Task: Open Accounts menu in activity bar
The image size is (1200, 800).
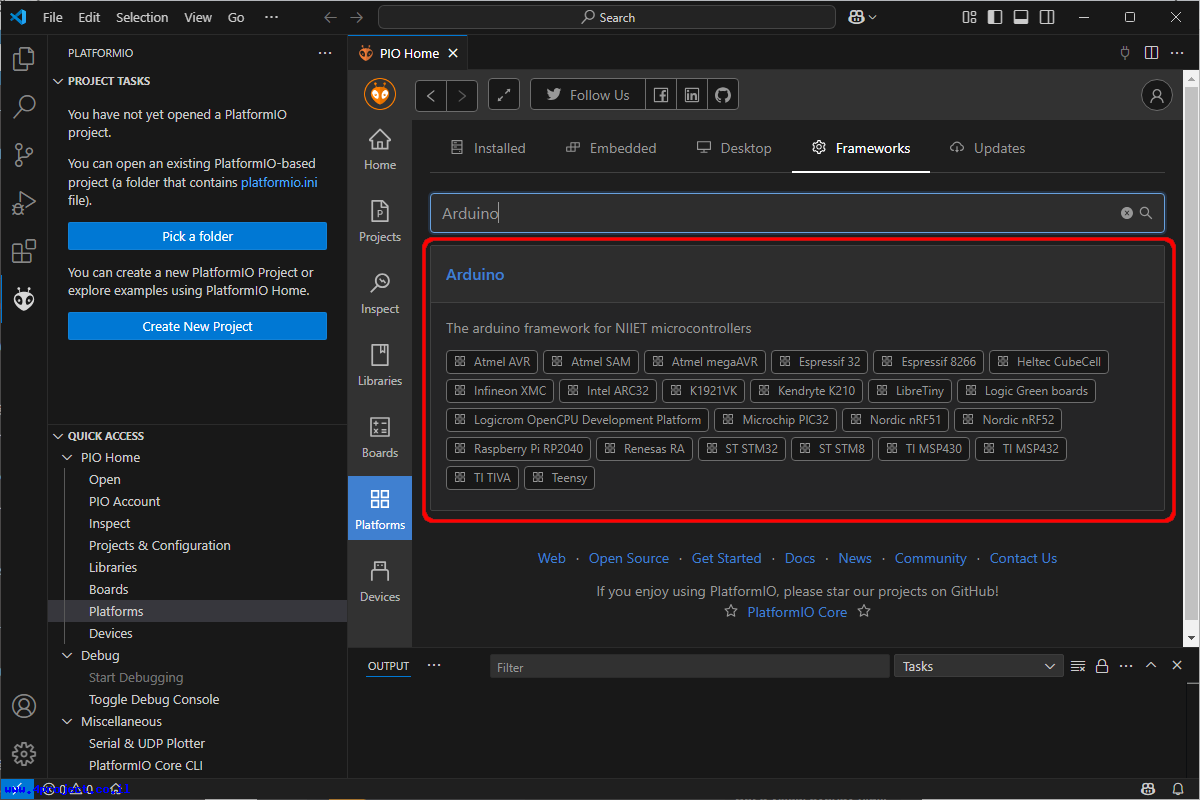Action: point(24,706)
